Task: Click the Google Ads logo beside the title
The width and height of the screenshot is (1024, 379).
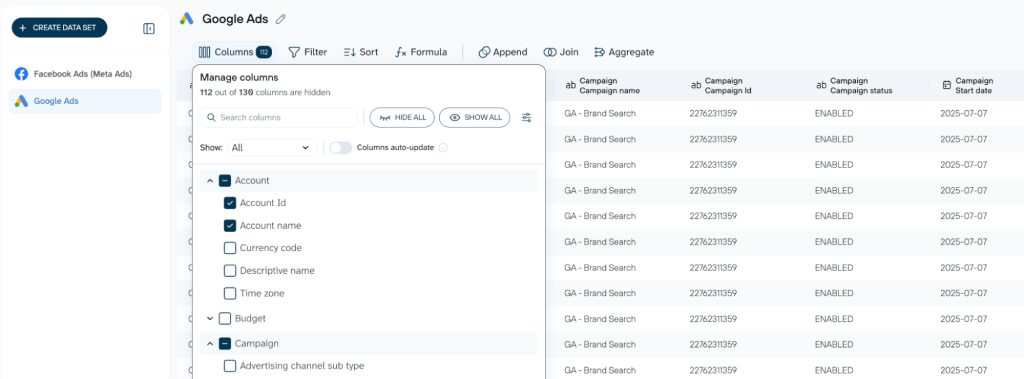Action: point(187,19)
